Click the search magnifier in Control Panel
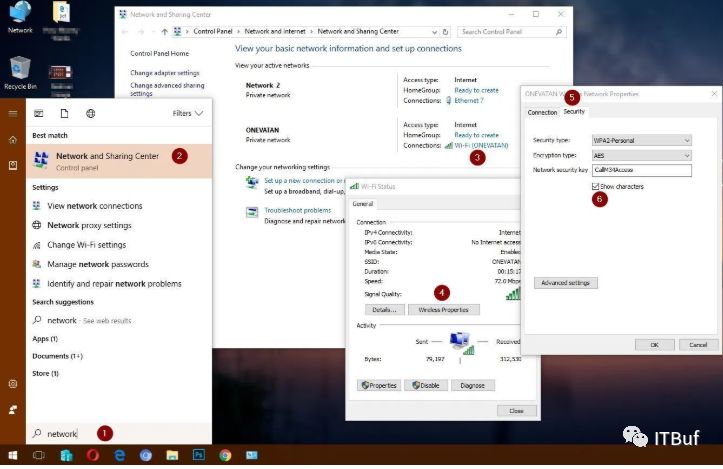Screen dimensions: 723x469 pyautogui.click(x=559, y=32)
